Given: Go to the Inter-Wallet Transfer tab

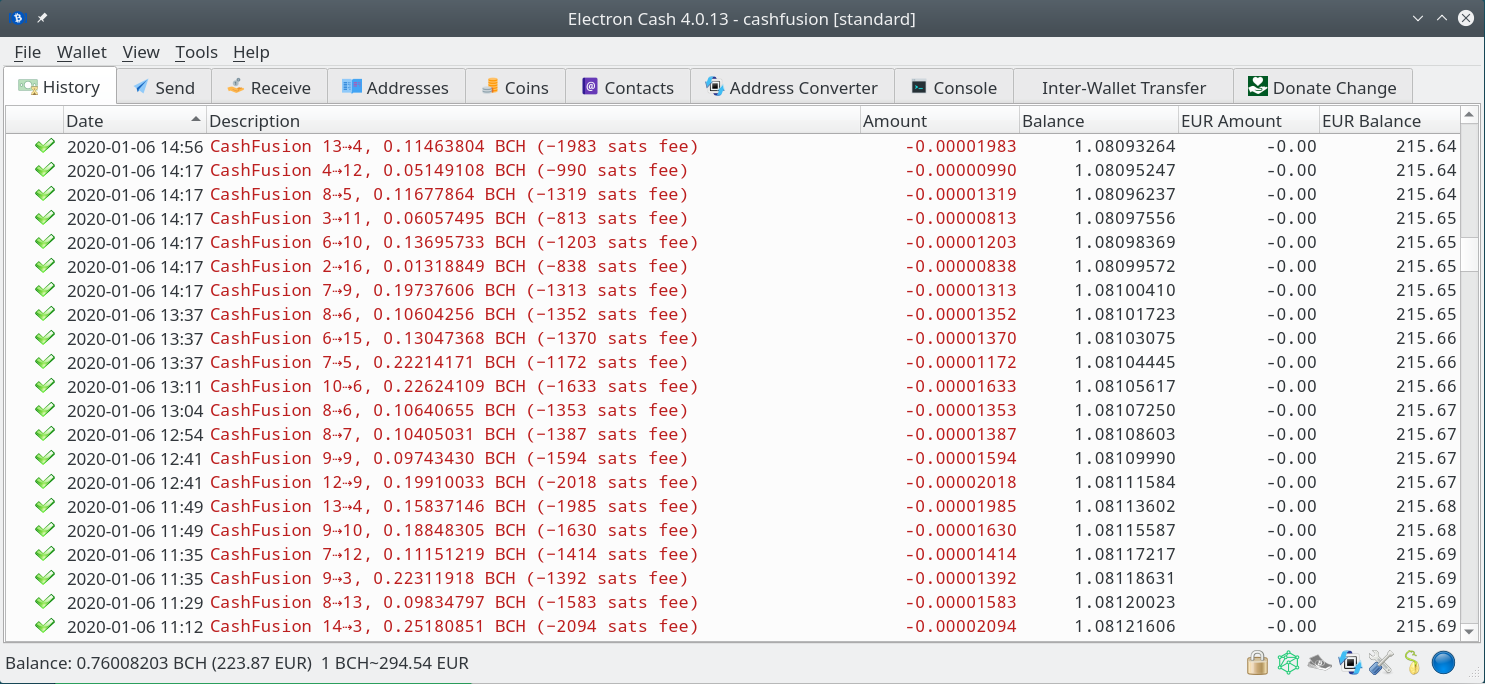Looking at the screenshot, I should coord(1123,87).
